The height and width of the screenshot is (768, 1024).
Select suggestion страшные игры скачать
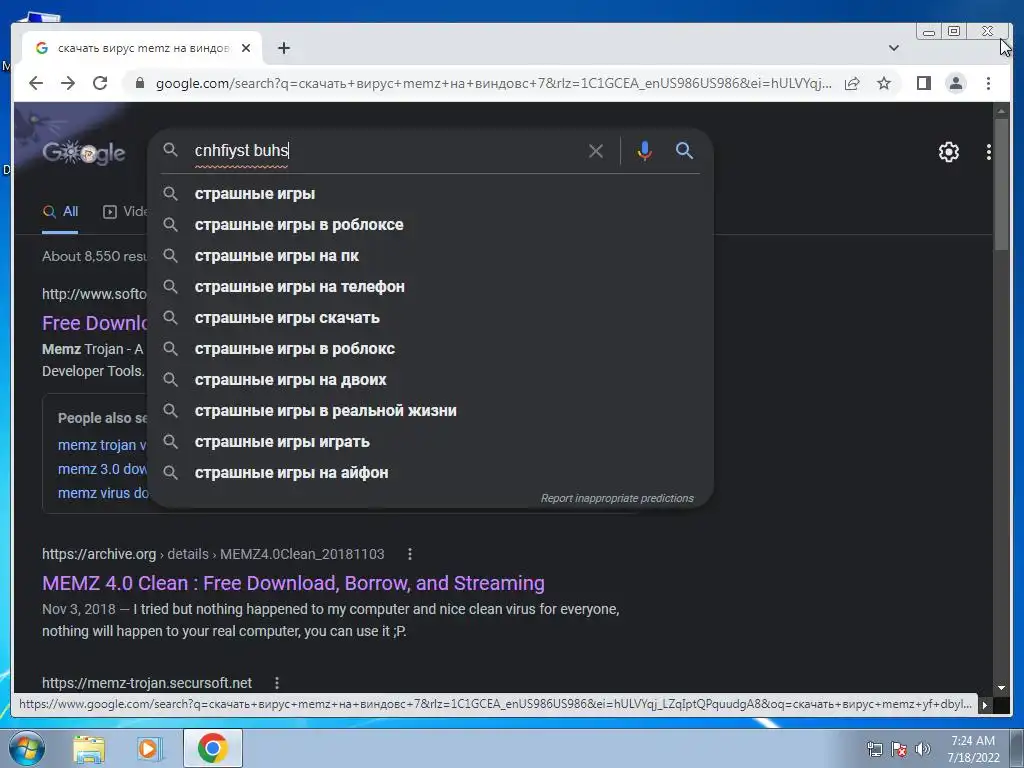431,317
